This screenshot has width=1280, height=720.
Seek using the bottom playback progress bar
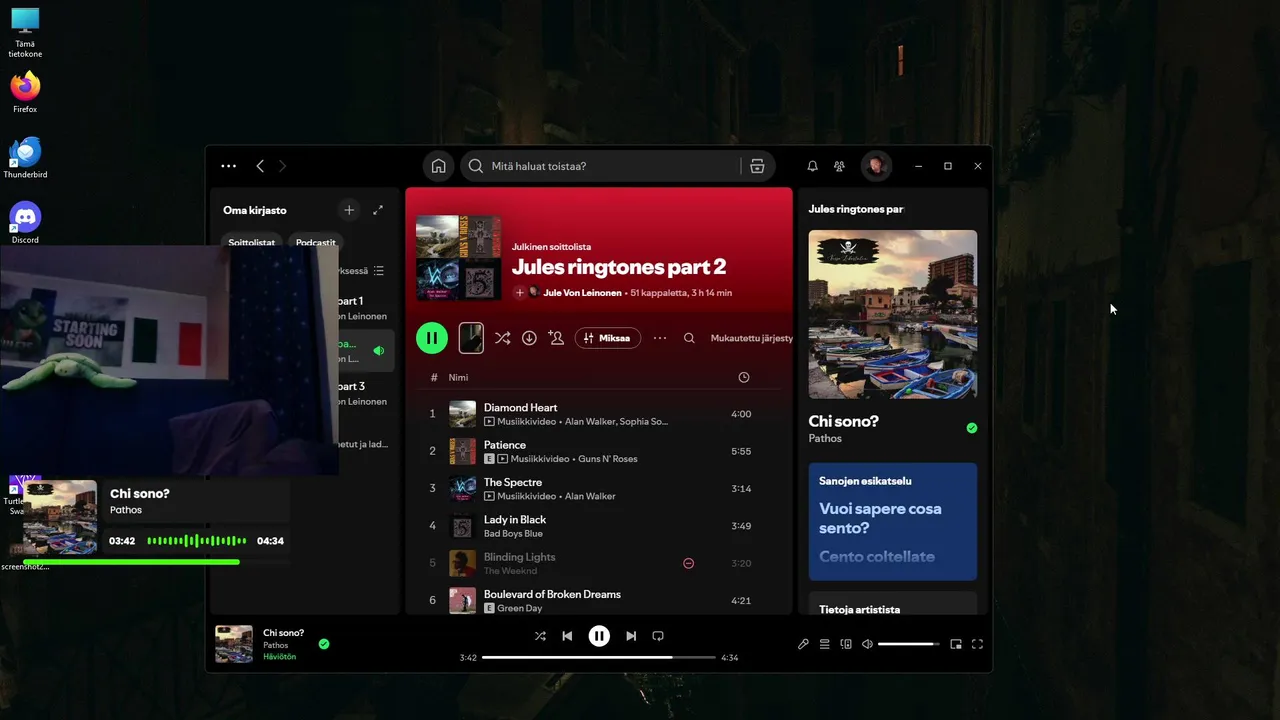(x=598, y=658)
